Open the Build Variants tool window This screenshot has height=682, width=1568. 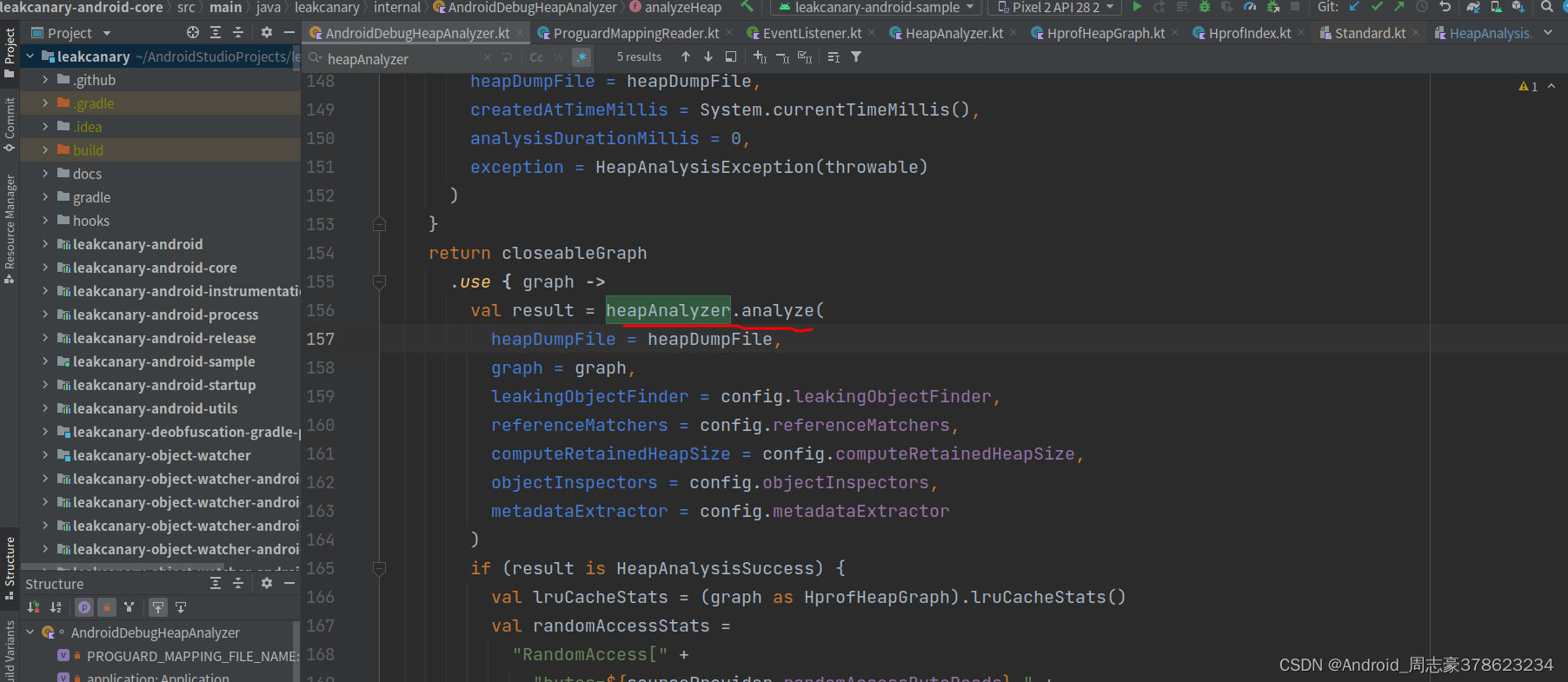(10, 652)
